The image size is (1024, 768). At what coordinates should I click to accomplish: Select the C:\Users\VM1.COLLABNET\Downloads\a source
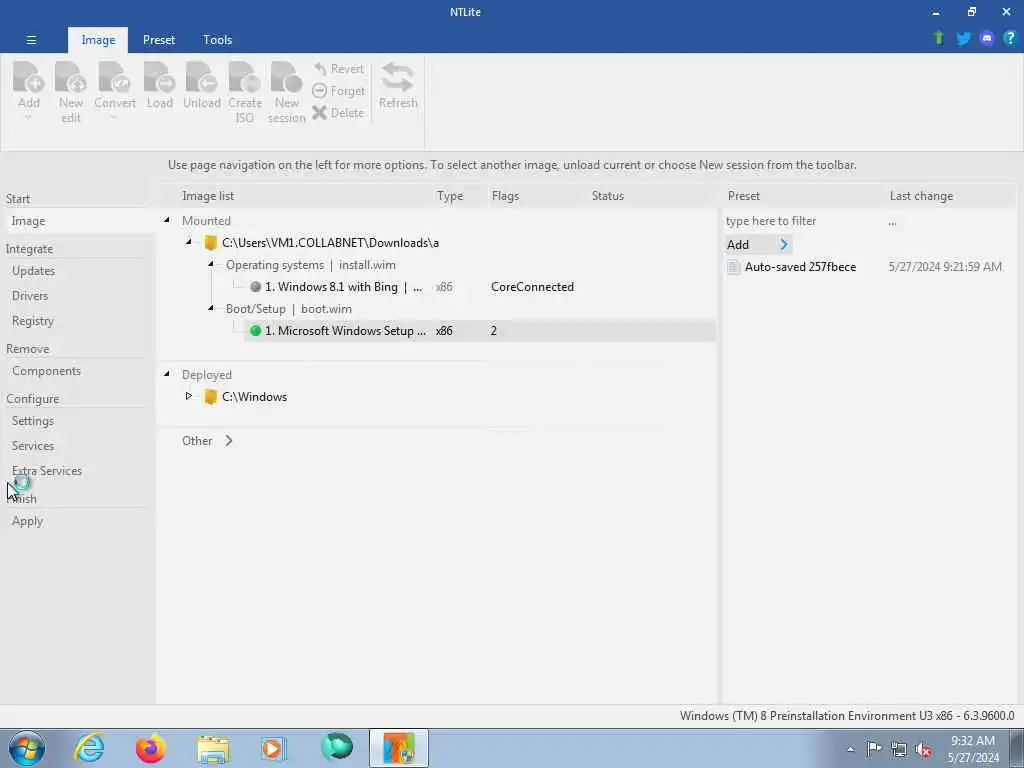tap(330, 243)
